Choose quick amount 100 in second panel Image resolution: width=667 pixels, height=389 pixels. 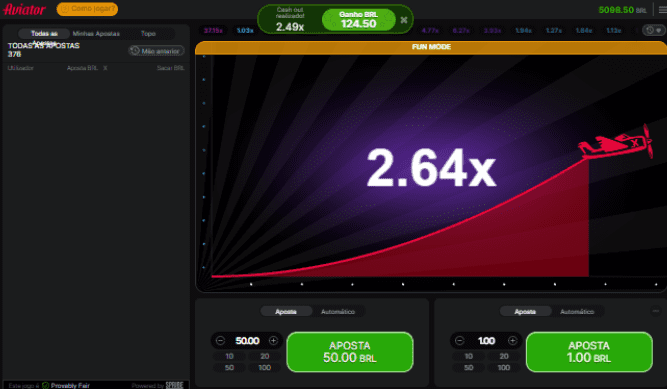pyautogui.click(x=504, y=367)
